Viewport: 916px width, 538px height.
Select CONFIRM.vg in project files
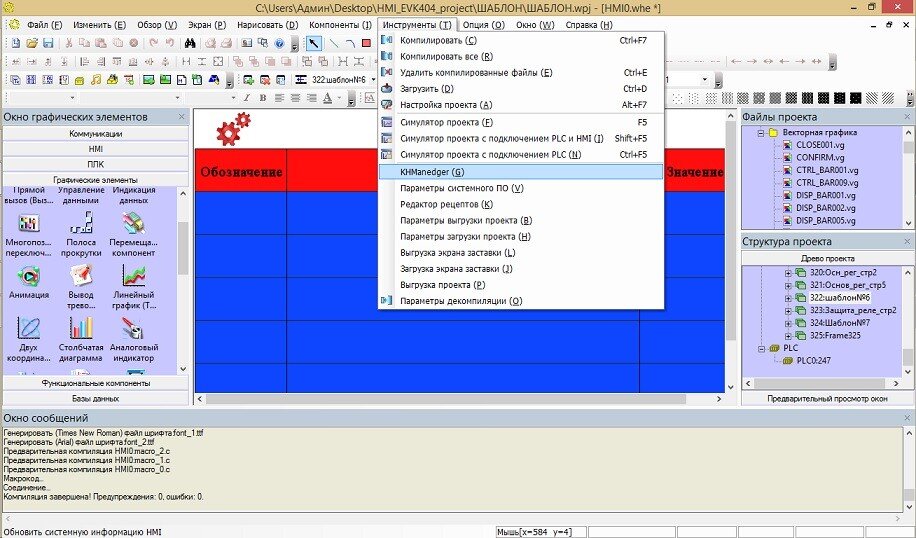(x=820, y=158)
